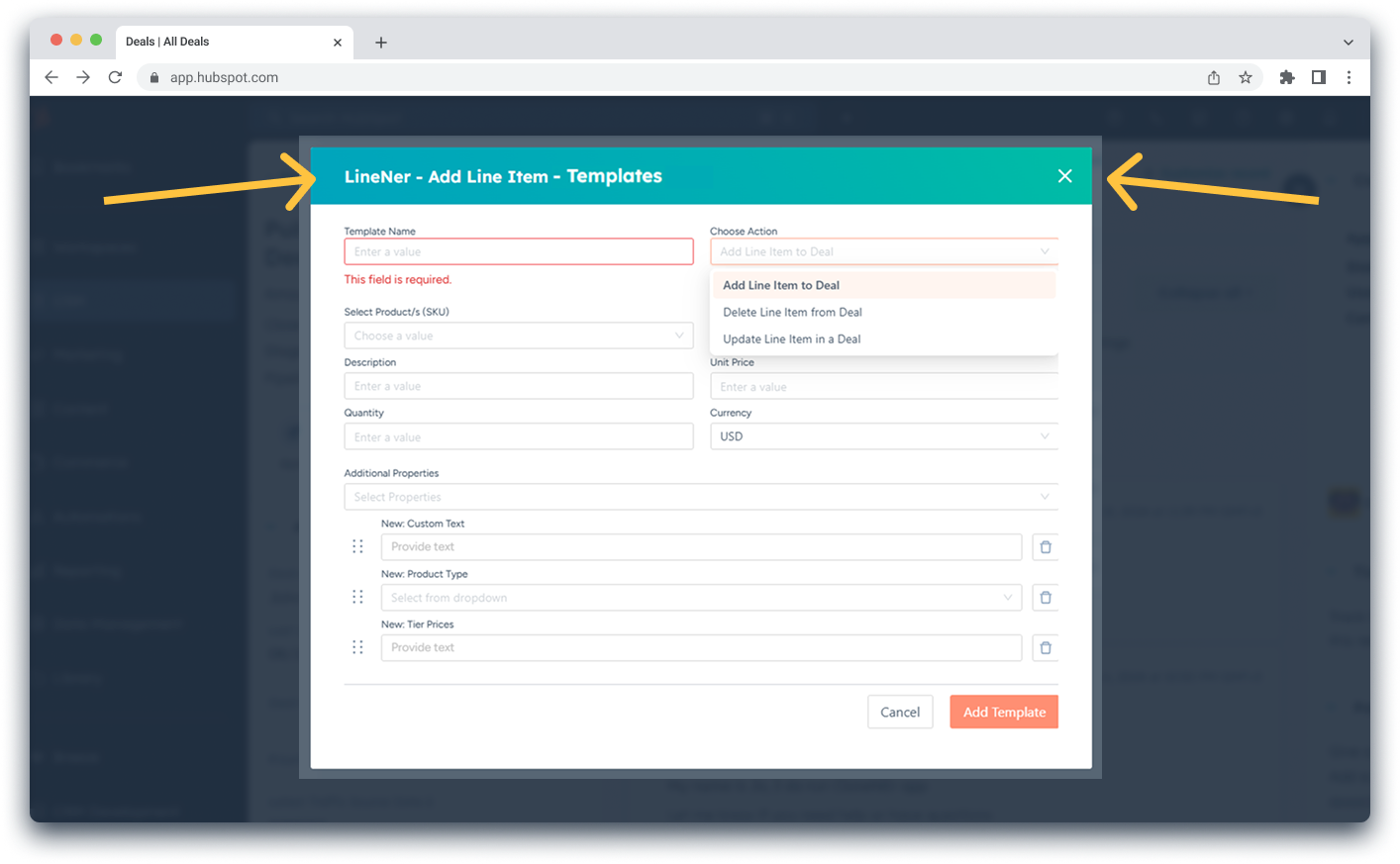Image resolution: width=1400 pixels, height=864 pixels.
Task: Choose Add Line Item to Deal option
Action: click(883, 285)
